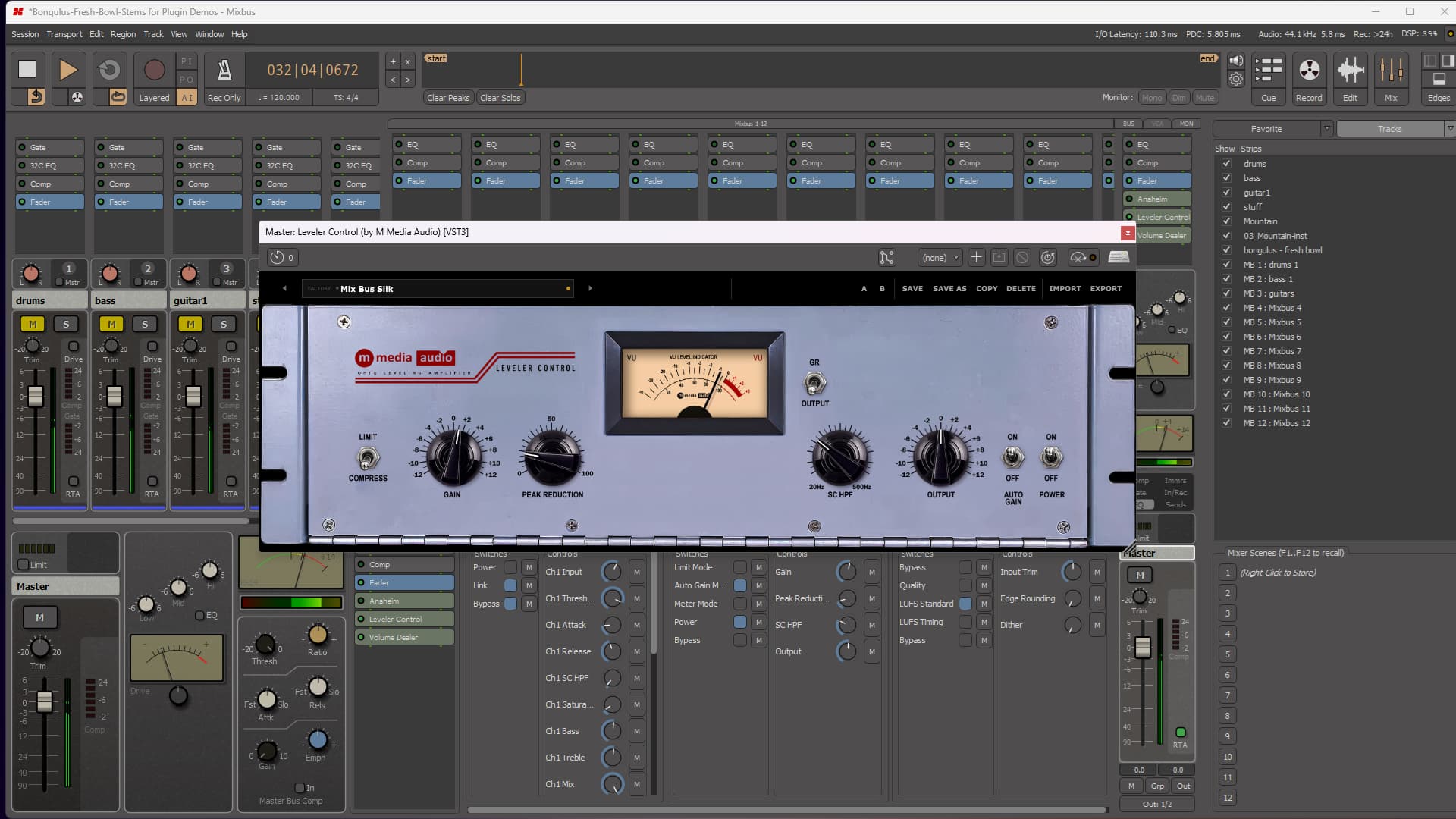Select mixer scene slot 1
The width and height of the screenshot is (1456, 819).
tap(1227, 573)
